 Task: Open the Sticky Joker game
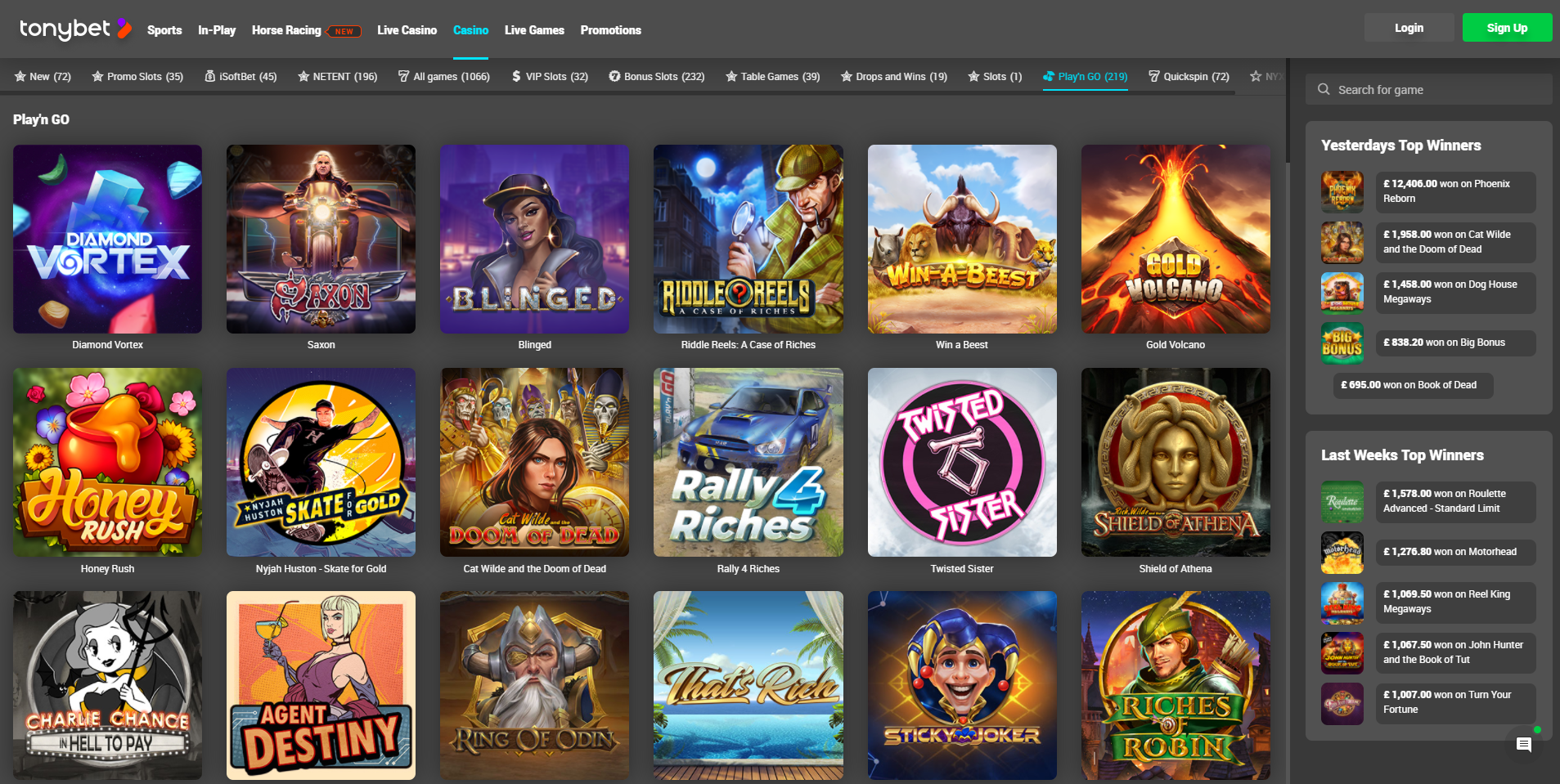pyautogui.click(x=962, y=685)
